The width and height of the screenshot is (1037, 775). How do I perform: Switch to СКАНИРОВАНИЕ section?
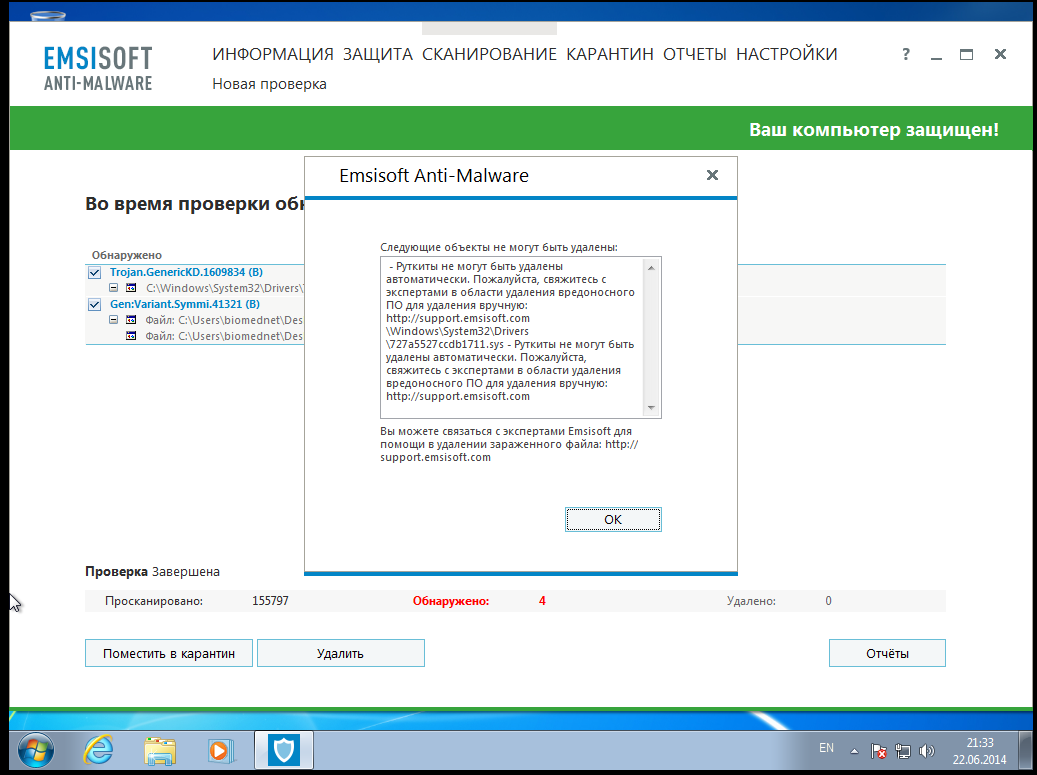click(x=489, y=54)
